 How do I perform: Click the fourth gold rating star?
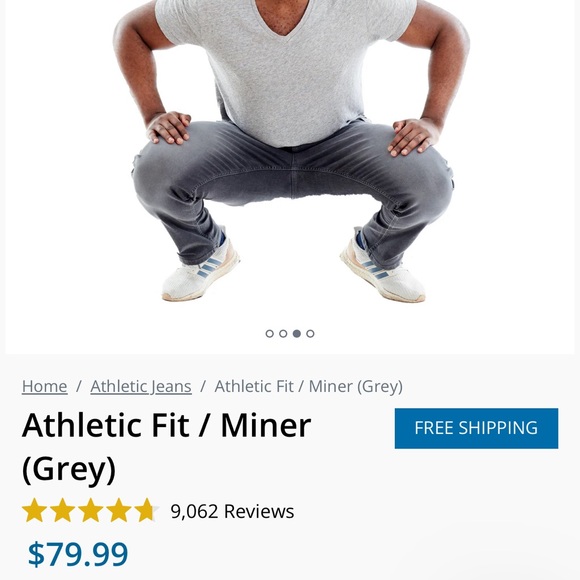click(x=119, y=510)
